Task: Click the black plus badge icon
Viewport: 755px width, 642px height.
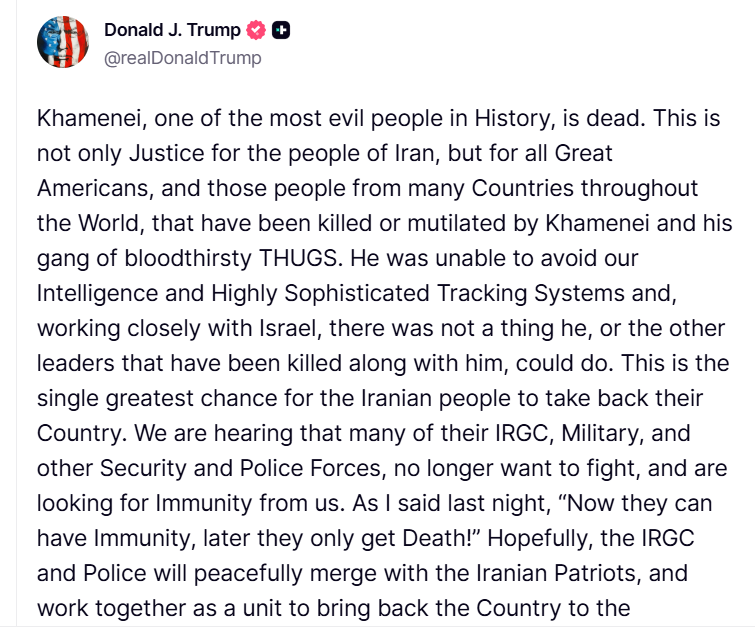Action: (x=282, y=31)
